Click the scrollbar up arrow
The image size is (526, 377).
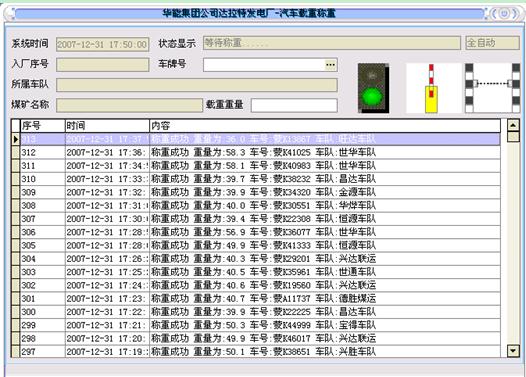click(x=513, y=125)
